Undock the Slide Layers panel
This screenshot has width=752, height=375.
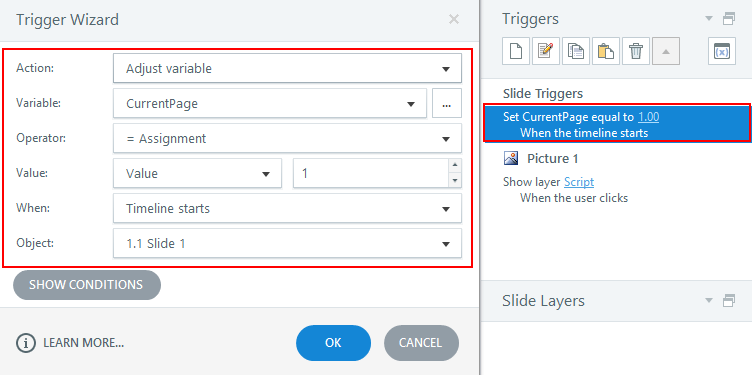[x=728, y=301]
